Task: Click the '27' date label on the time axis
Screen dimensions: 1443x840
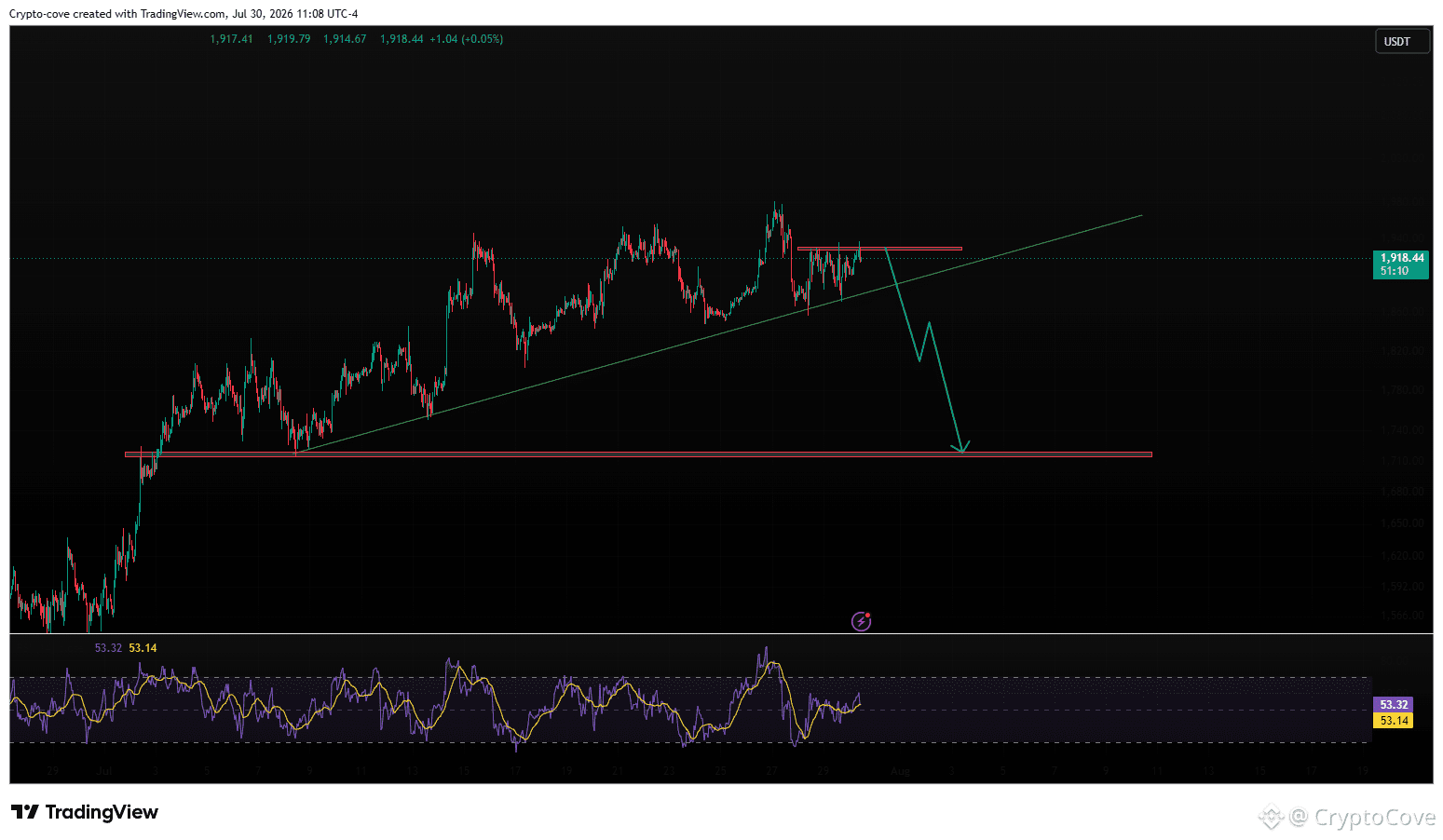Action: 772,771
